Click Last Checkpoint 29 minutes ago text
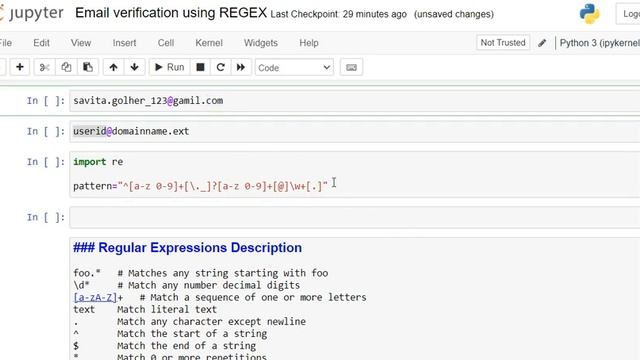 [x=338, y=14]
